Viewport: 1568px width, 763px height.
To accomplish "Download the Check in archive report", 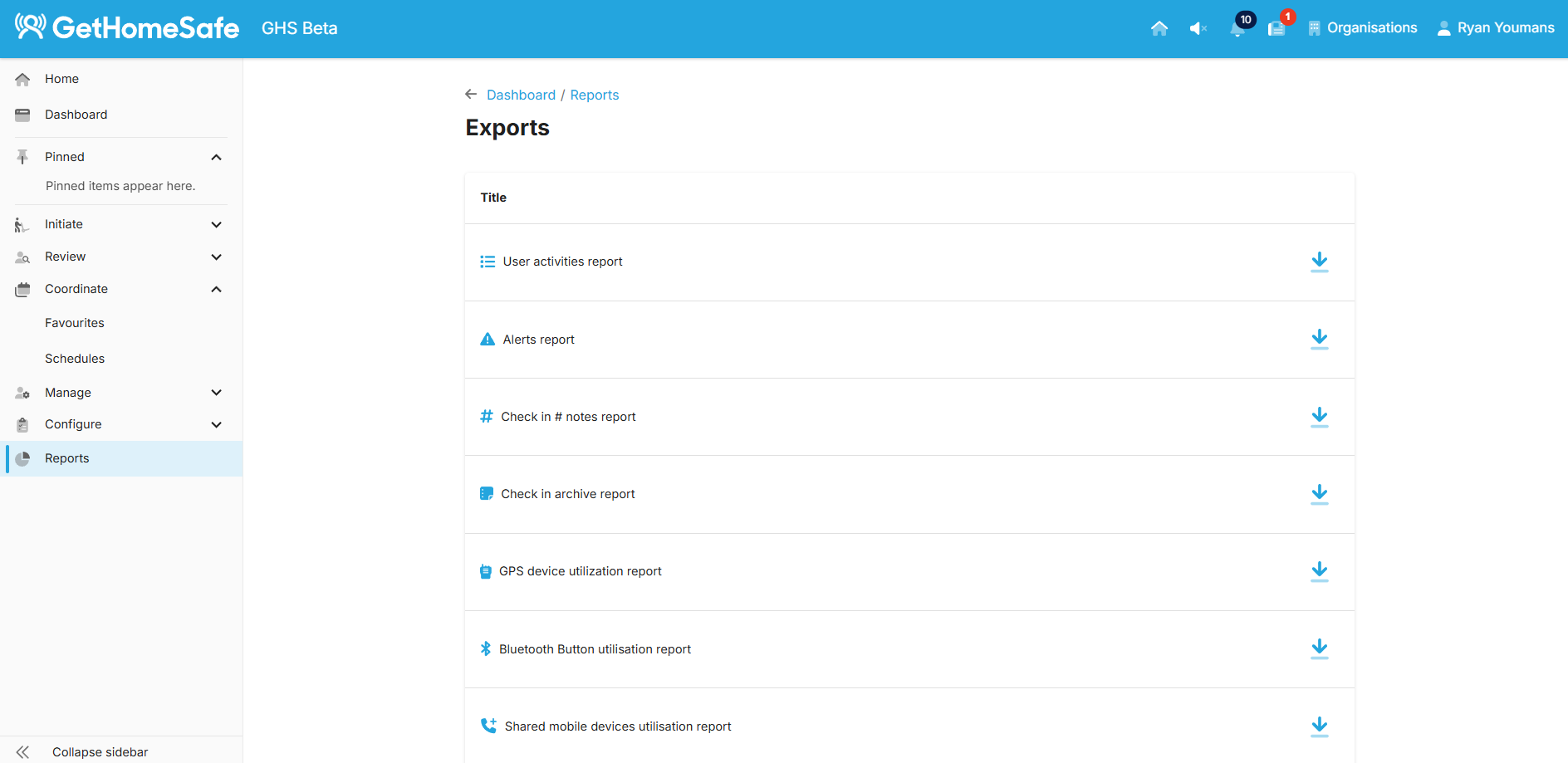I will [1320, 494].
